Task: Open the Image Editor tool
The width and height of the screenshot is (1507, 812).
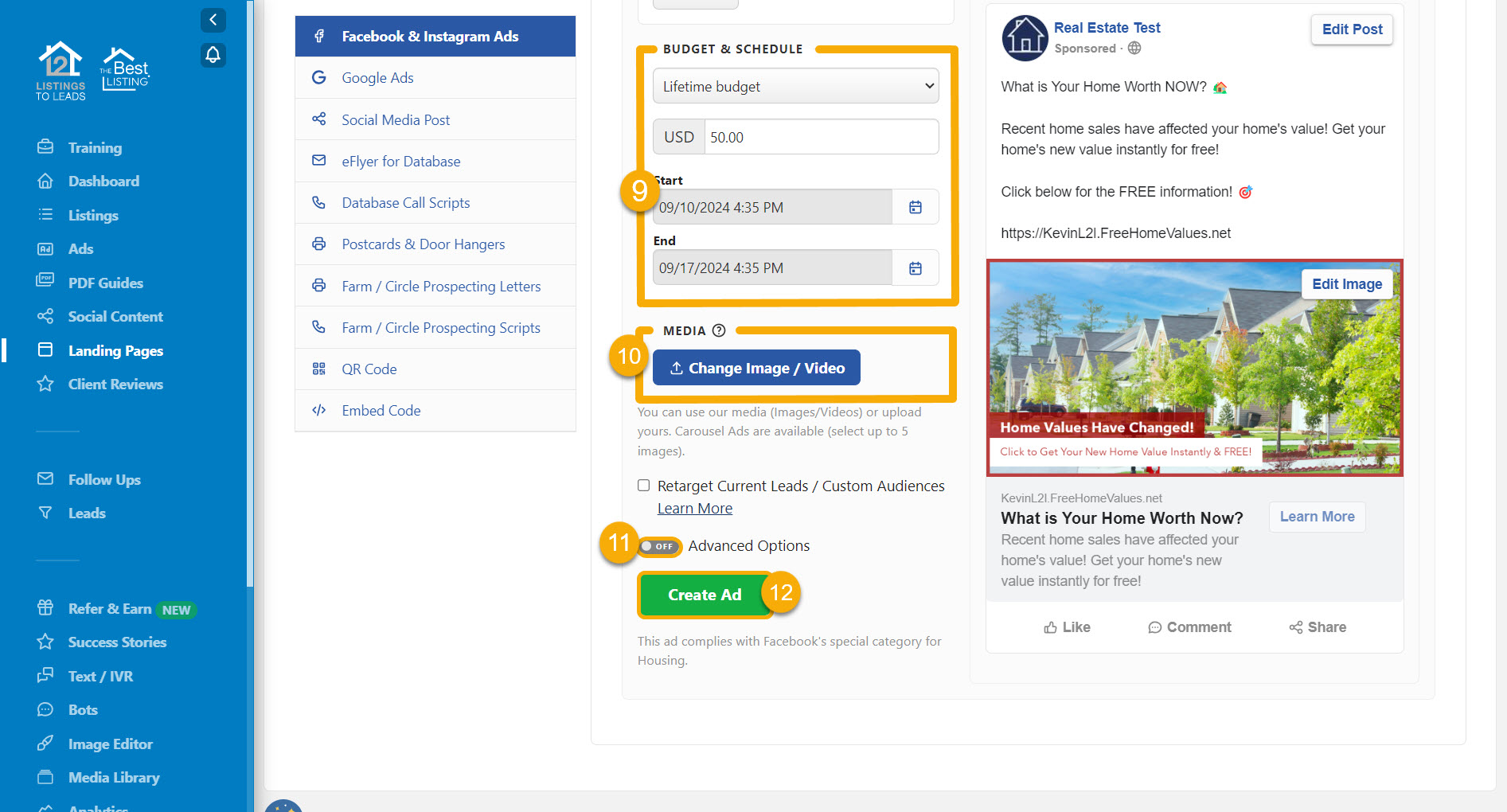Action: 111,744
